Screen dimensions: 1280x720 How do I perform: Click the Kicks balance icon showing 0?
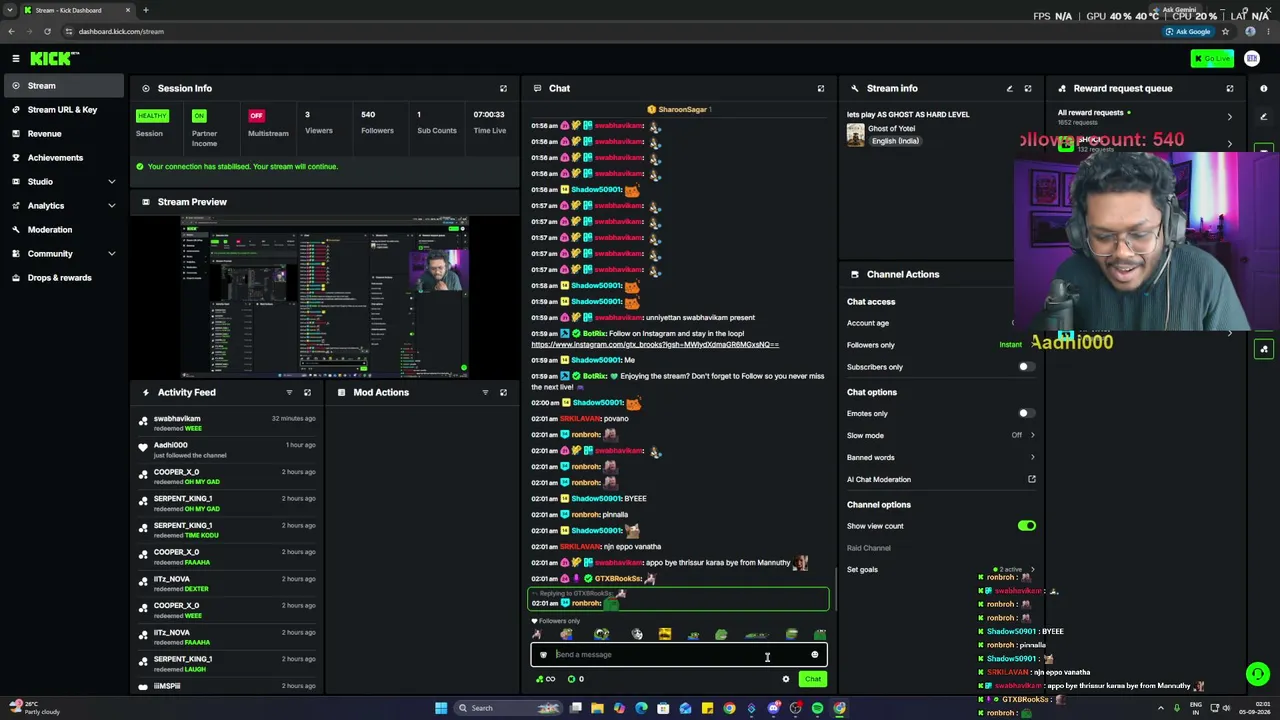coord(575,679)
